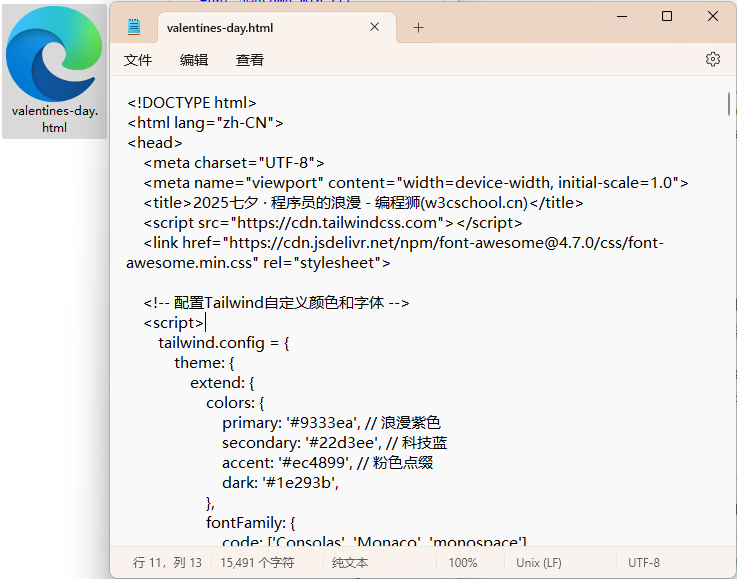The image size is (737, 579).
Task: Click the primary: '#9333ea' line
Action: tap(331, 423)
